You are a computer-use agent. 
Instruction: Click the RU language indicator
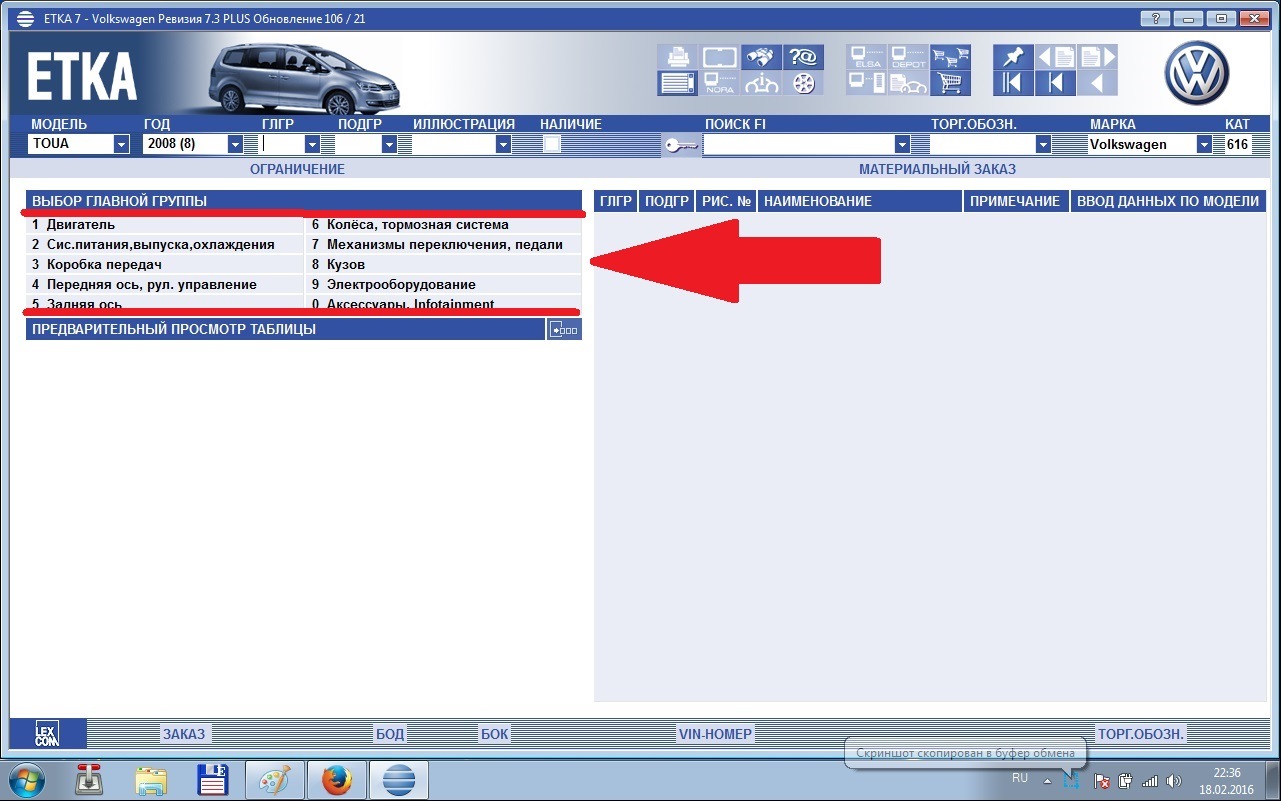click(x=1020, y=777)
